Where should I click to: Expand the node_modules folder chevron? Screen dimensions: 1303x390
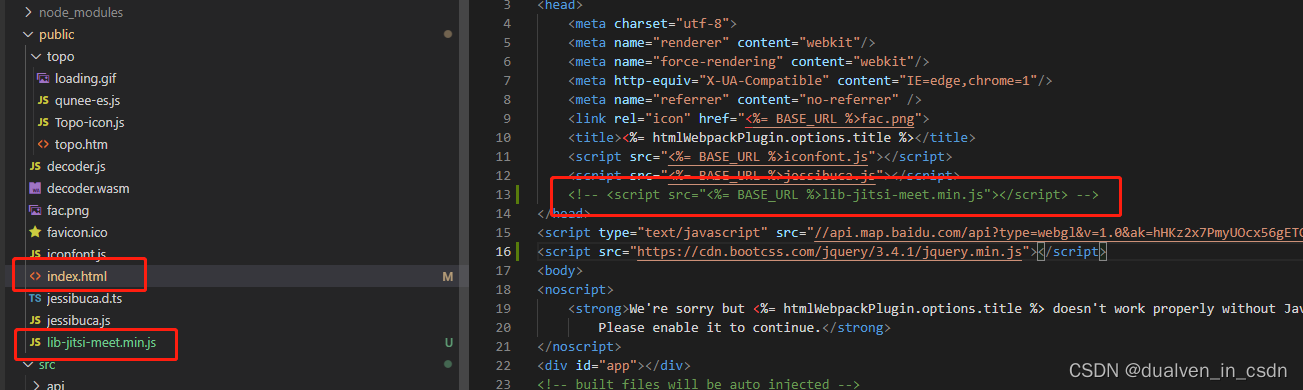tap(27, 13)
